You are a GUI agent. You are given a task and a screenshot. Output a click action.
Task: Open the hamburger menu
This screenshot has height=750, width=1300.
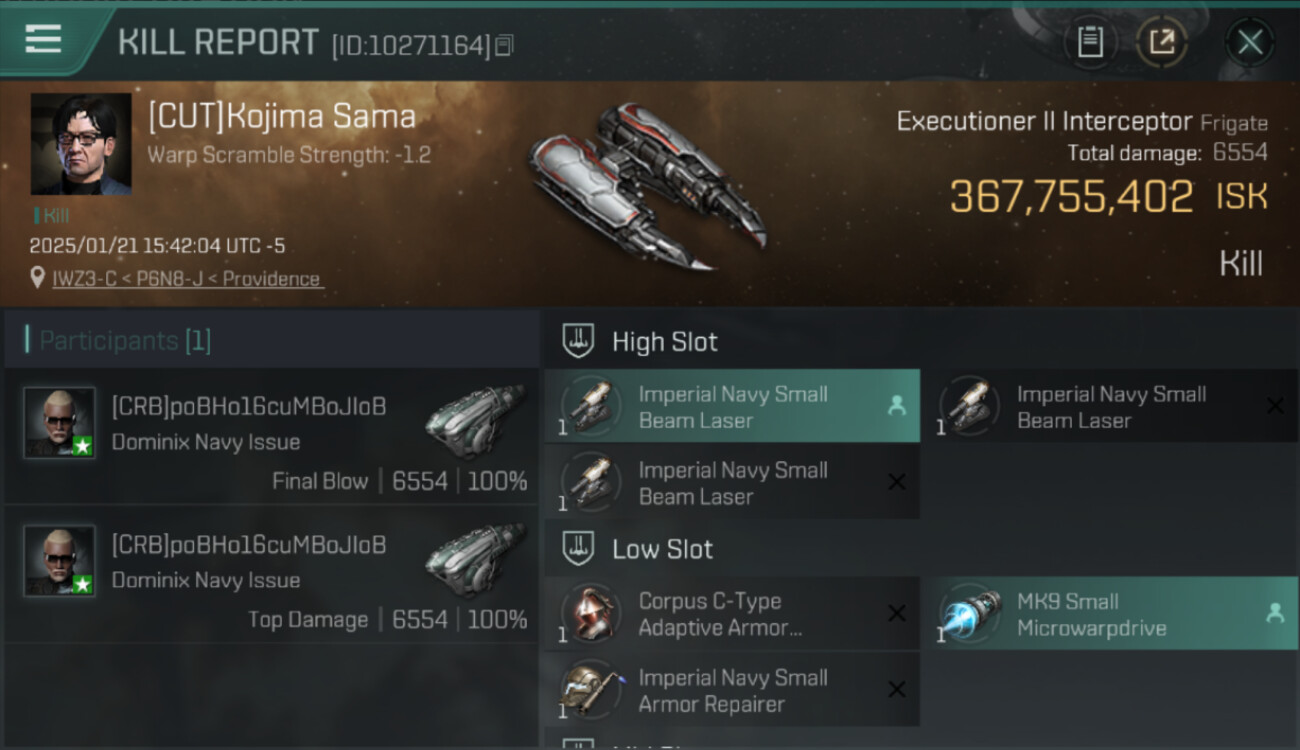click(x=43, y=40)
